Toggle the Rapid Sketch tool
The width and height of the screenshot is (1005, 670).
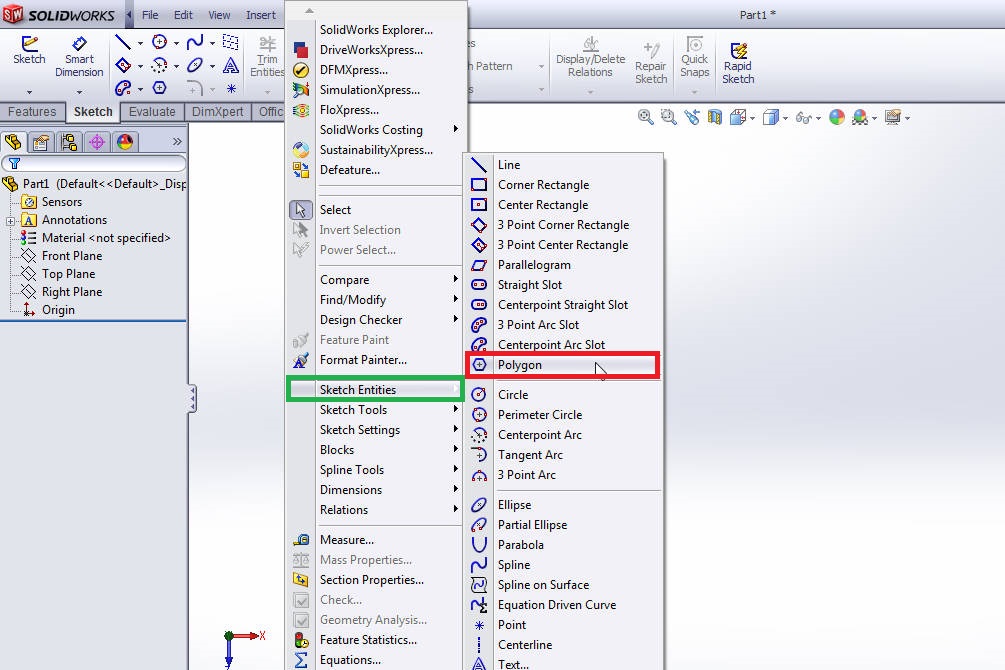click(x=738, y=63)
